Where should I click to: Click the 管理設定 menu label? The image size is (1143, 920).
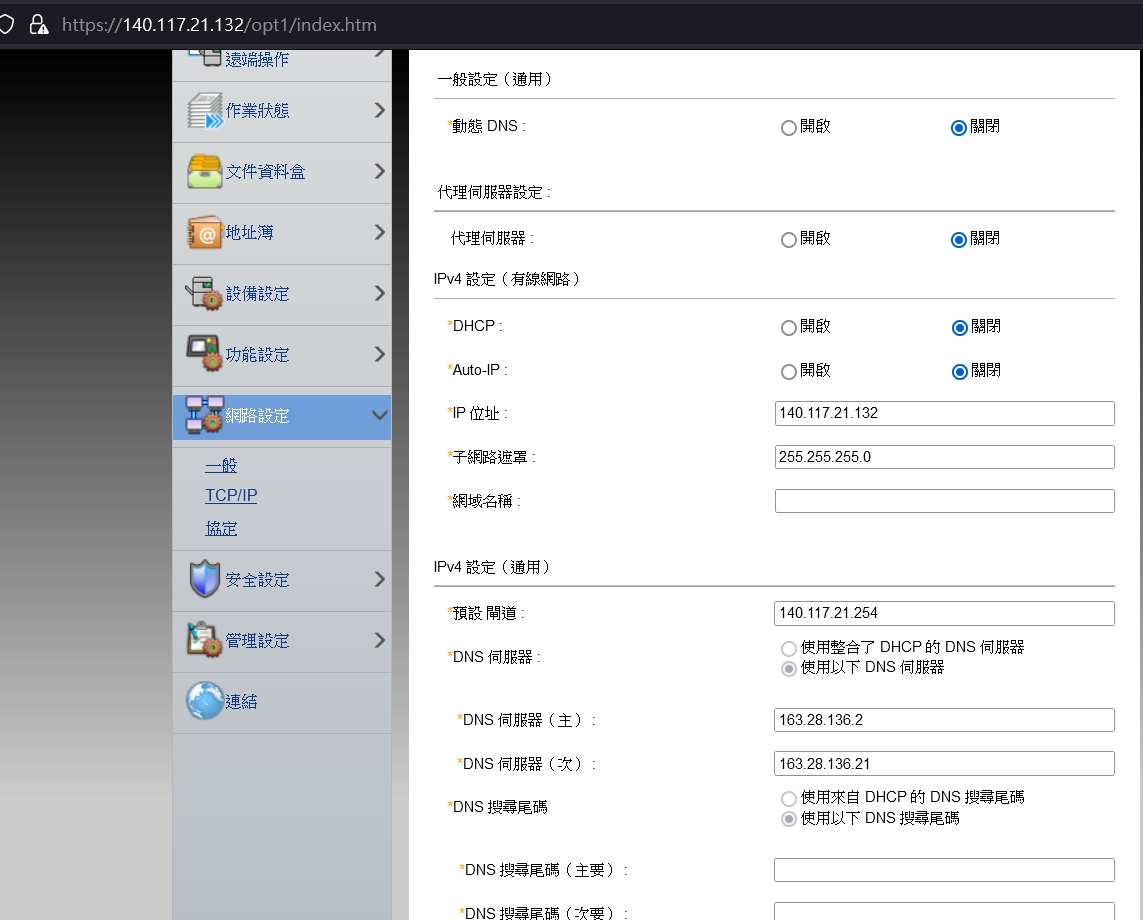click(x=257, y=641)
